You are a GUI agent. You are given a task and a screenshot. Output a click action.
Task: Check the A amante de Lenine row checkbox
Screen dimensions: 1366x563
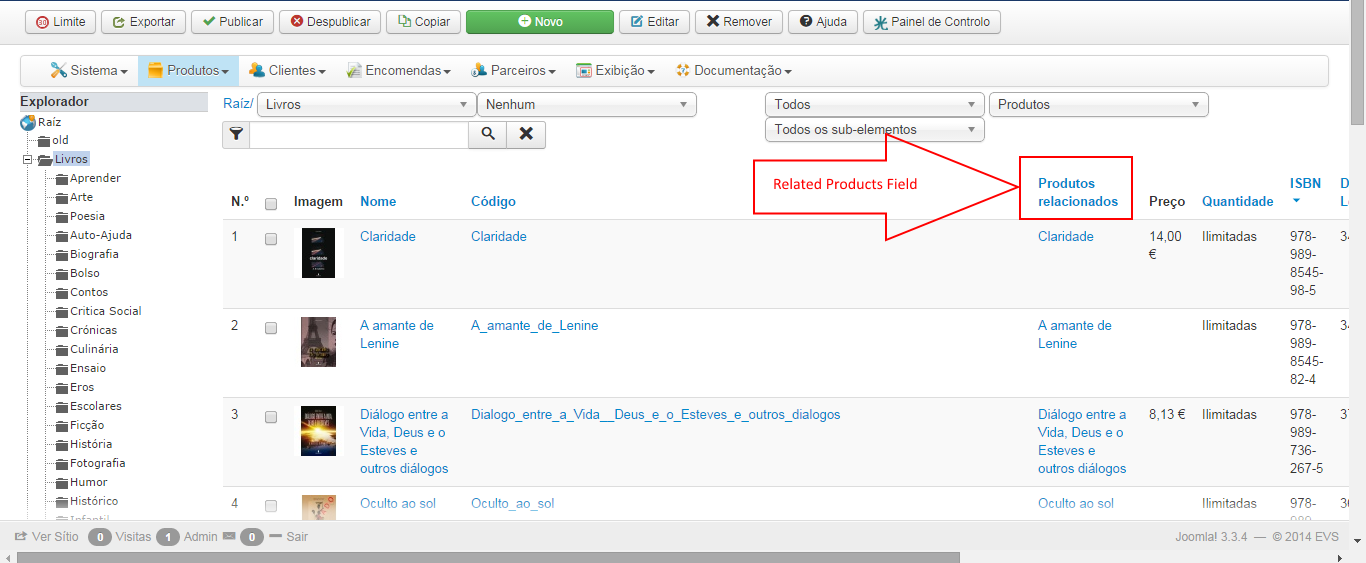pos(271,328)
